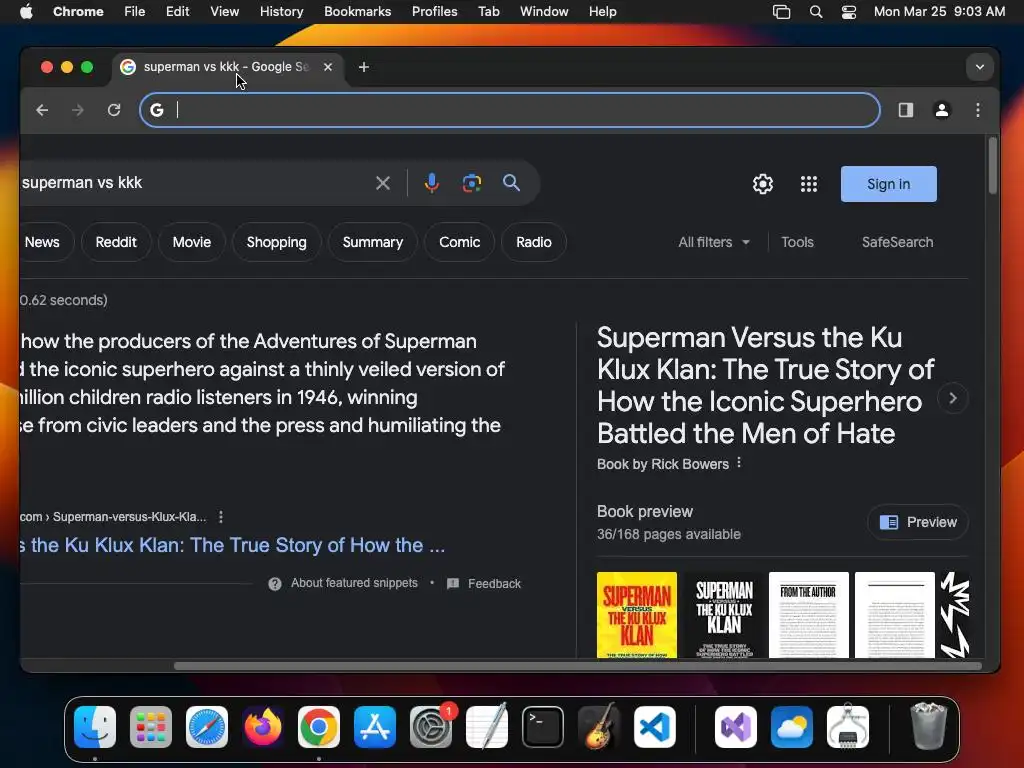This screenshot has height=768, width=1024.
Task: Open Chrome side panel
Action: coord(905,110)
